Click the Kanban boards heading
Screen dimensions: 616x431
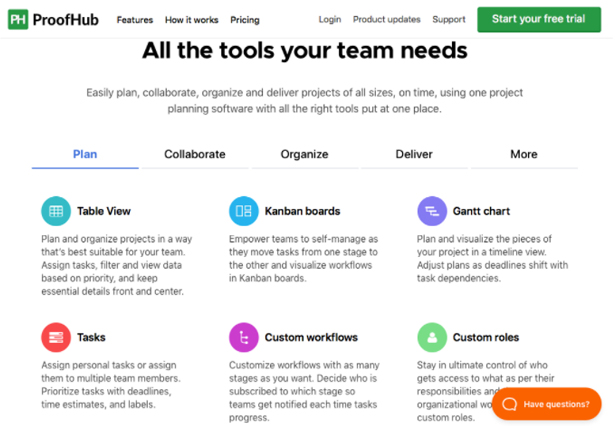302,211
